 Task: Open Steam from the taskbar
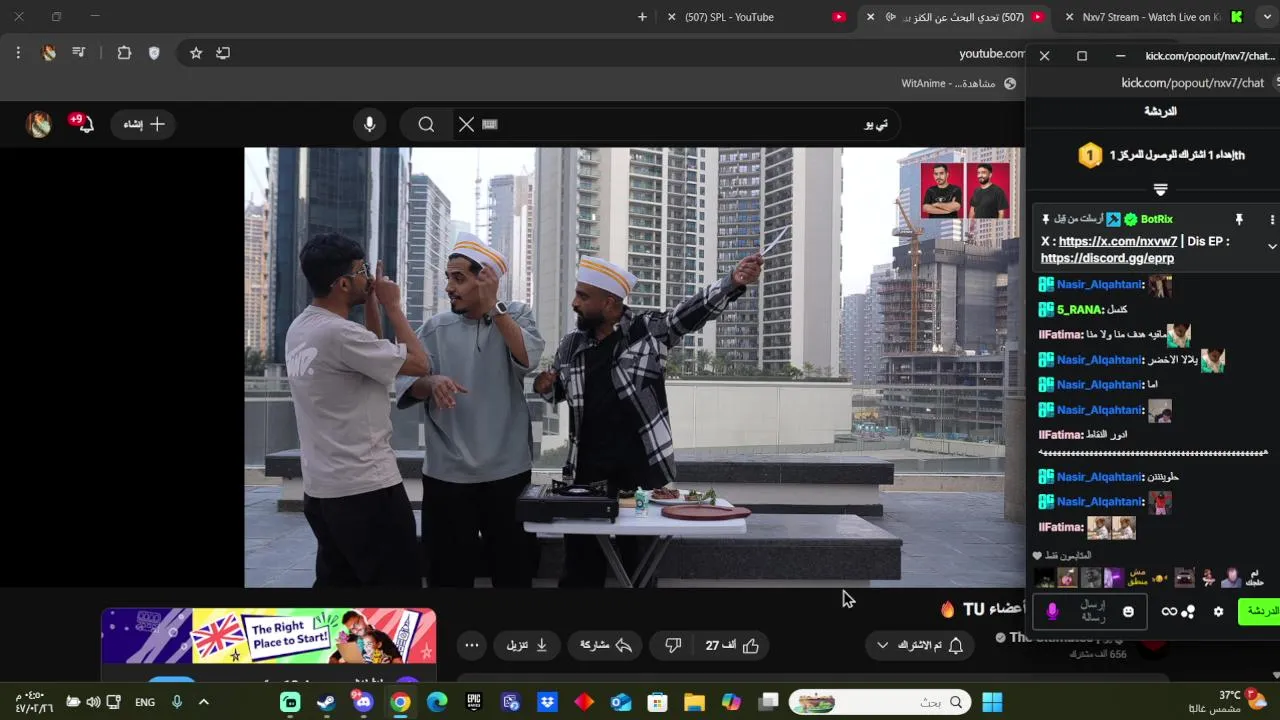[x=326, y=702]
